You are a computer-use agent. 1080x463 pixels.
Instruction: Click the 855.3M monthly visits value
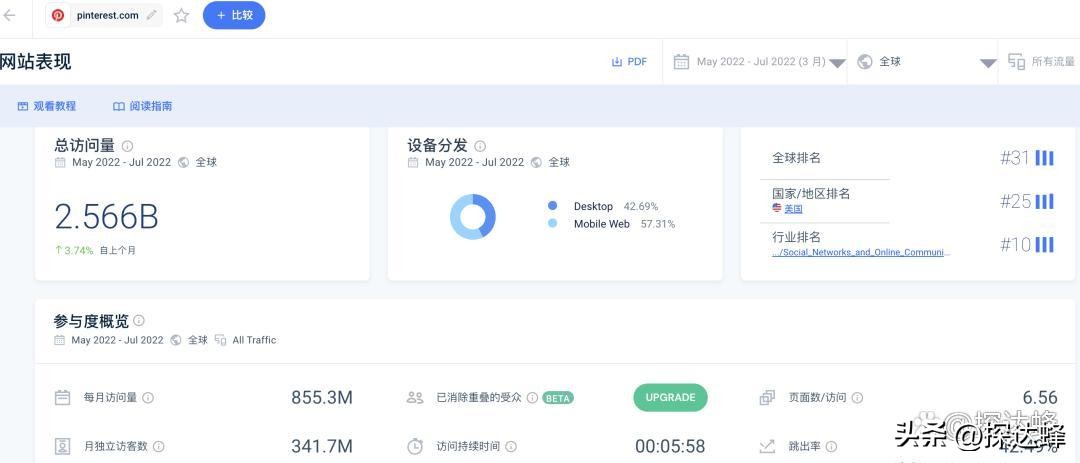[322, 398]
